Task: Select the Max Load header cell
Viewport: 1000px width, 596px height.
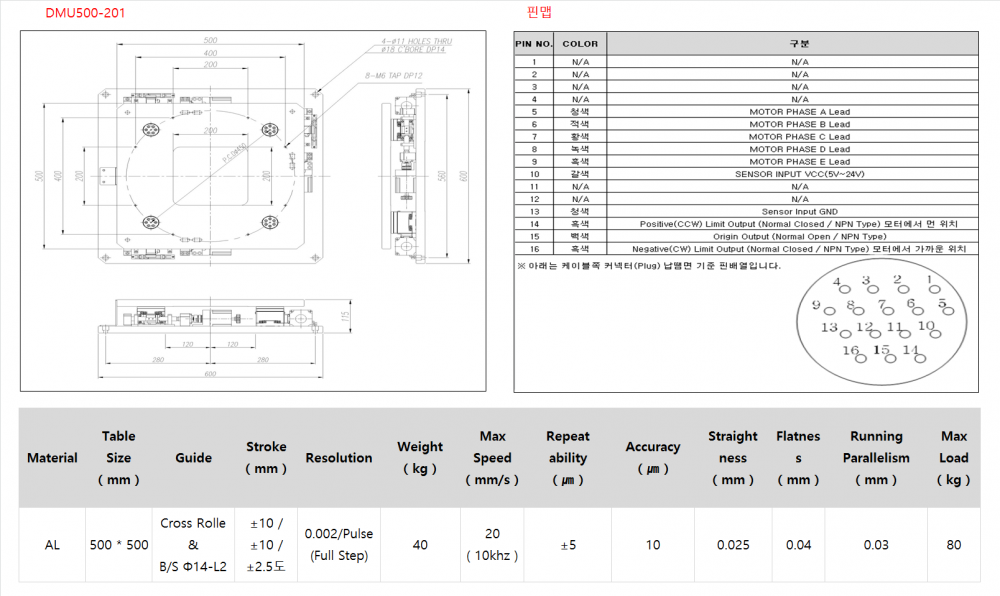Action: tap(953, 458)
